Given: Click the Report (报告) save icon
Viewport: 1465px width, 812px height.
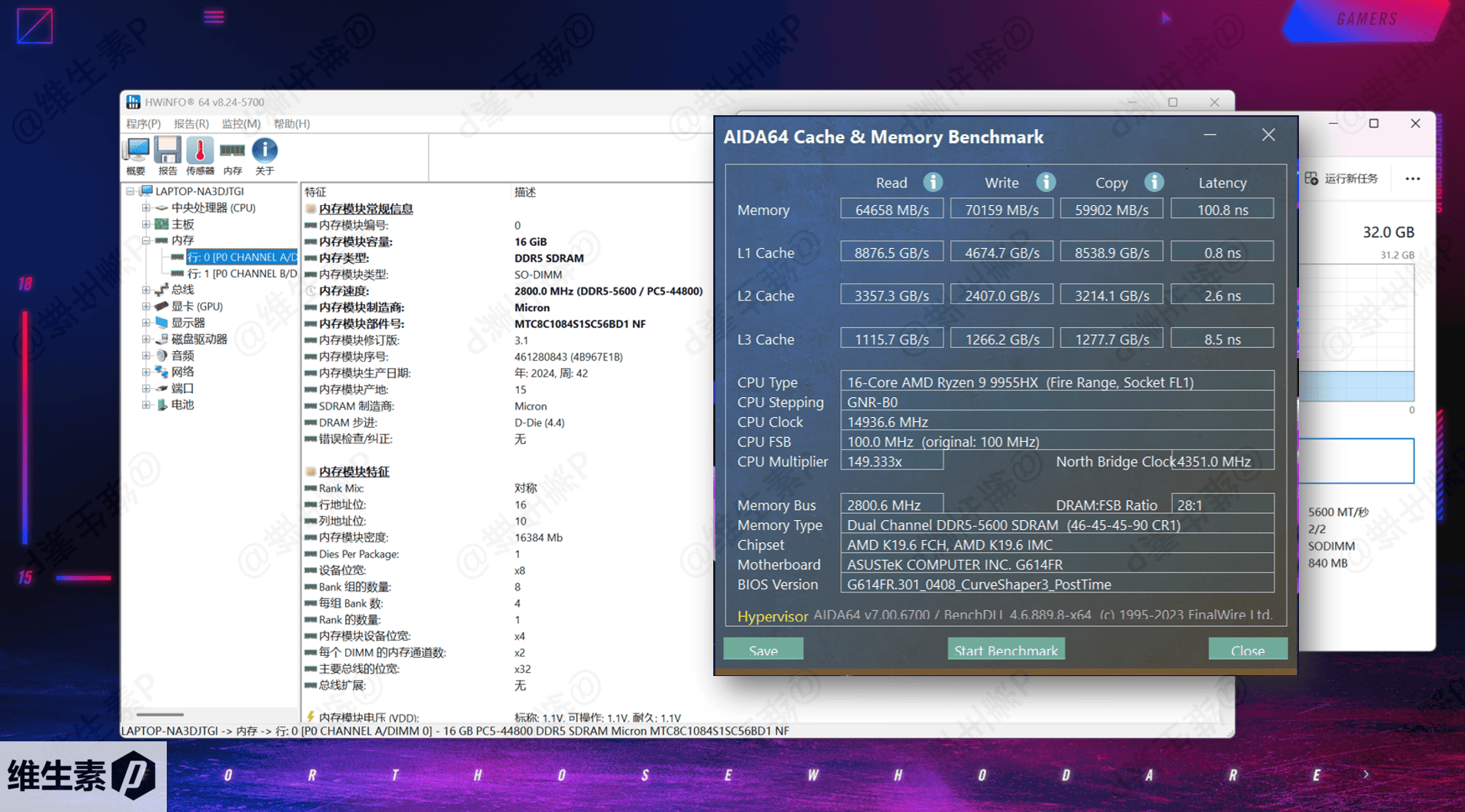Looking at the screenshot, I should click(168, 151).
